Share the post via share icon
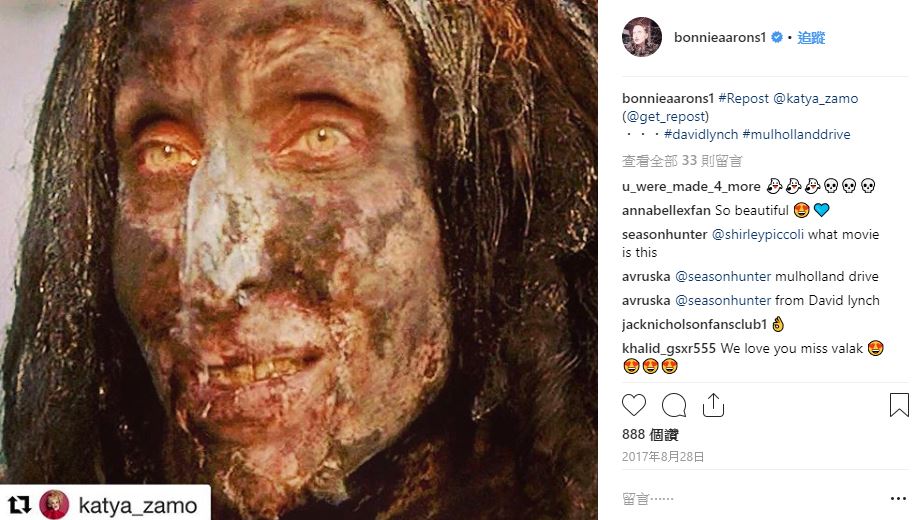Screen dimensions: 912x520 pos(713,405)
